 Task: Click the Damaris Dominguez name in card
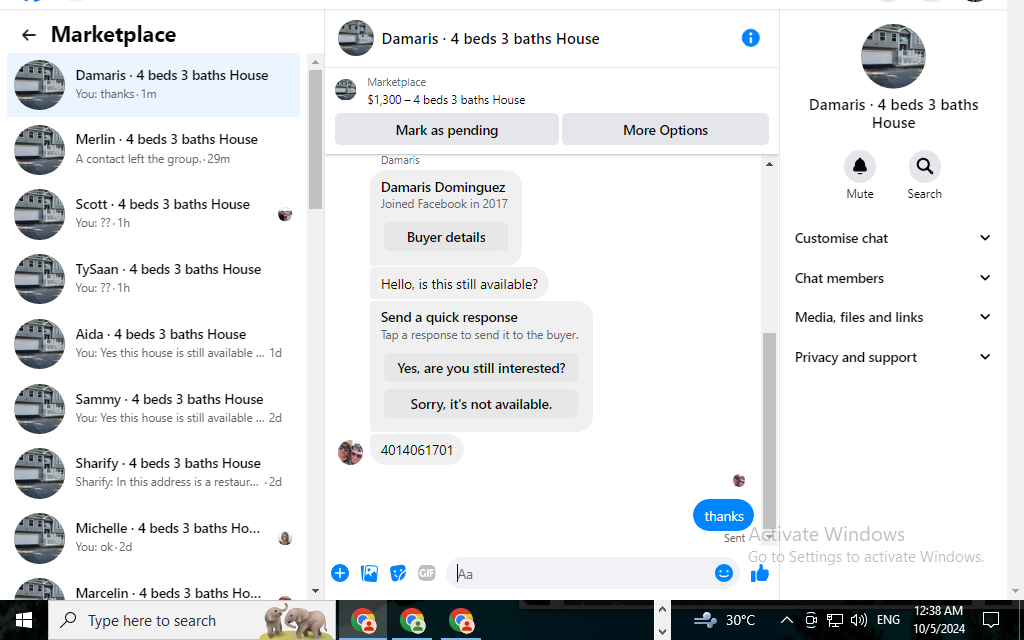pyautogui.click(x=443, y=187)
